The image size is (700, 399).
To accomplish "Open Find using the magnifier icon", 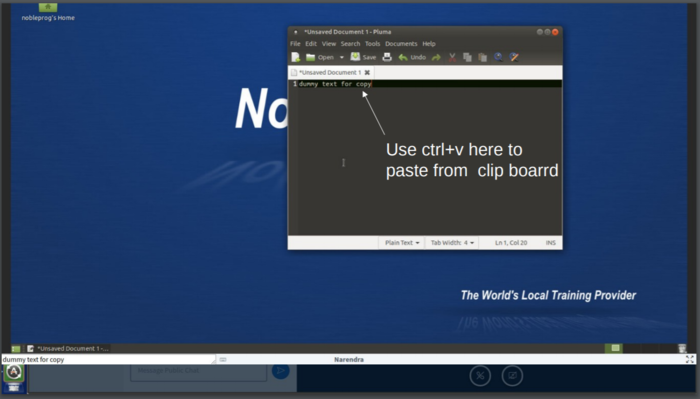I will pyautogui.click(x=498, y=57).
